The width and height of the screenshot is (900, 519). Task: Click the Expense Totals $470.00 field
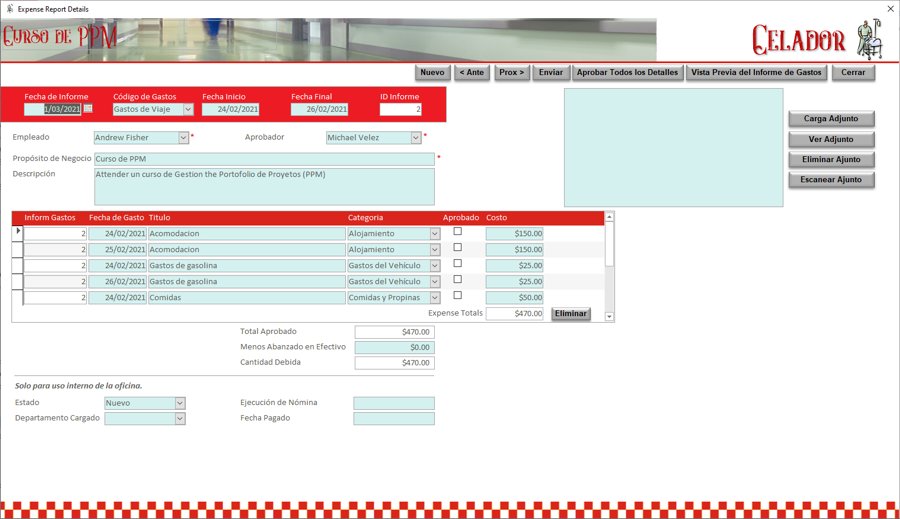(515, 313)
